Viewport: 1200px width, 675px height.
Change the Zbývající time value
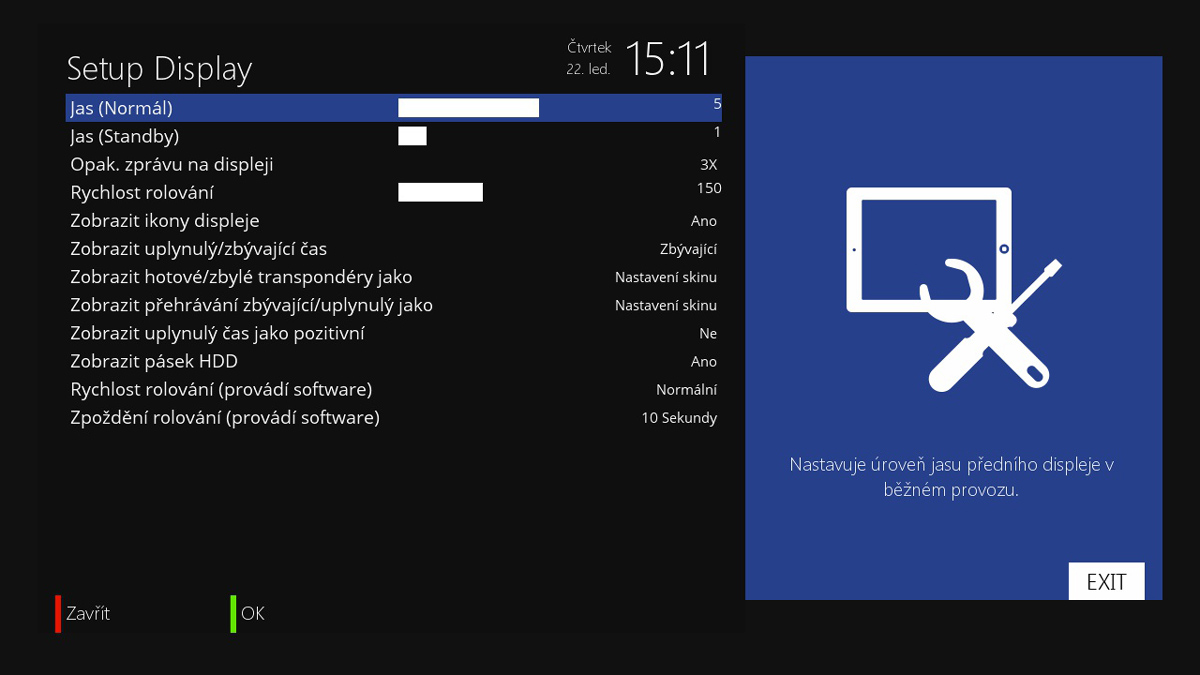pyautogui.click(x=688, y=250)
